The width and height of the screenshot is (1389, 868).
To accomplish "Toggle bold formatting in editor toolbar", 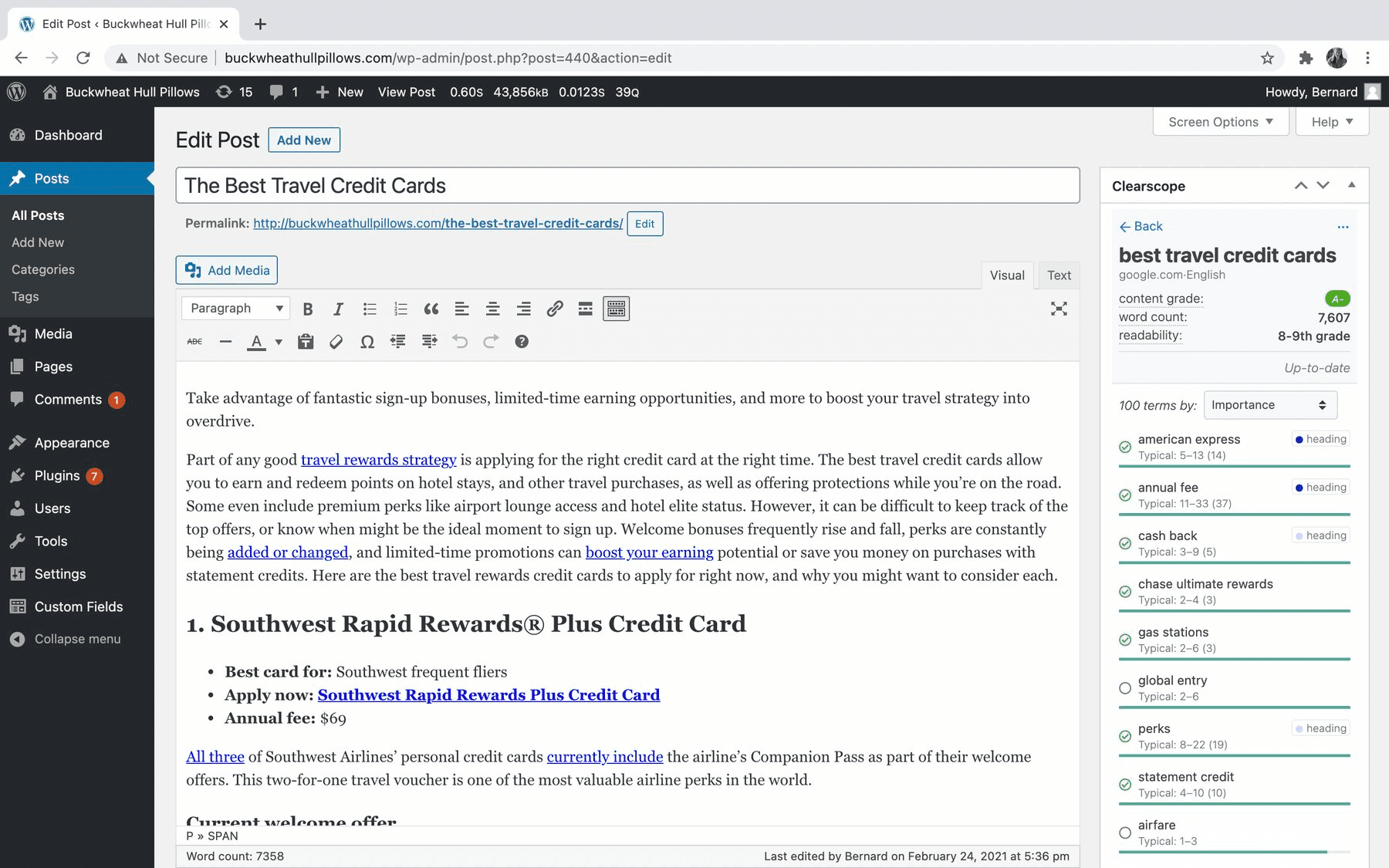I will [x=307, y=309].
